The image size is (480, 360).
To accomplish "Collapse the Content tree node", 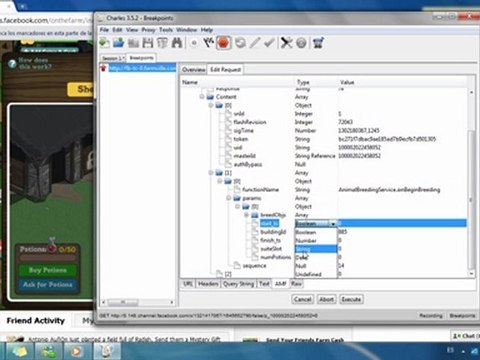I will (x=202, y=97).
